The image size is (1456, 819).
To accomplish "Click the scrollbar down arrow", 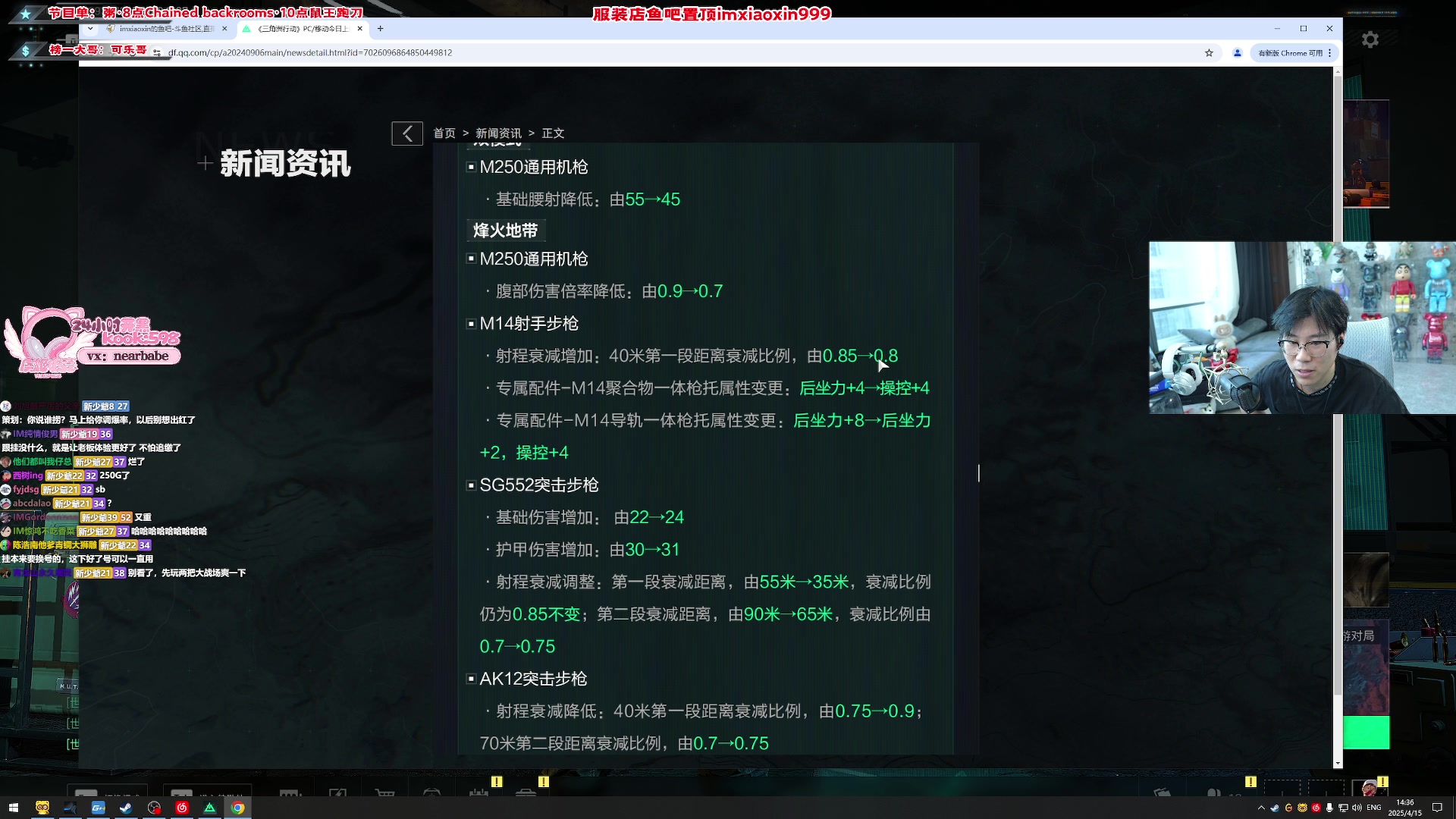I will (x=1338, y=763).
